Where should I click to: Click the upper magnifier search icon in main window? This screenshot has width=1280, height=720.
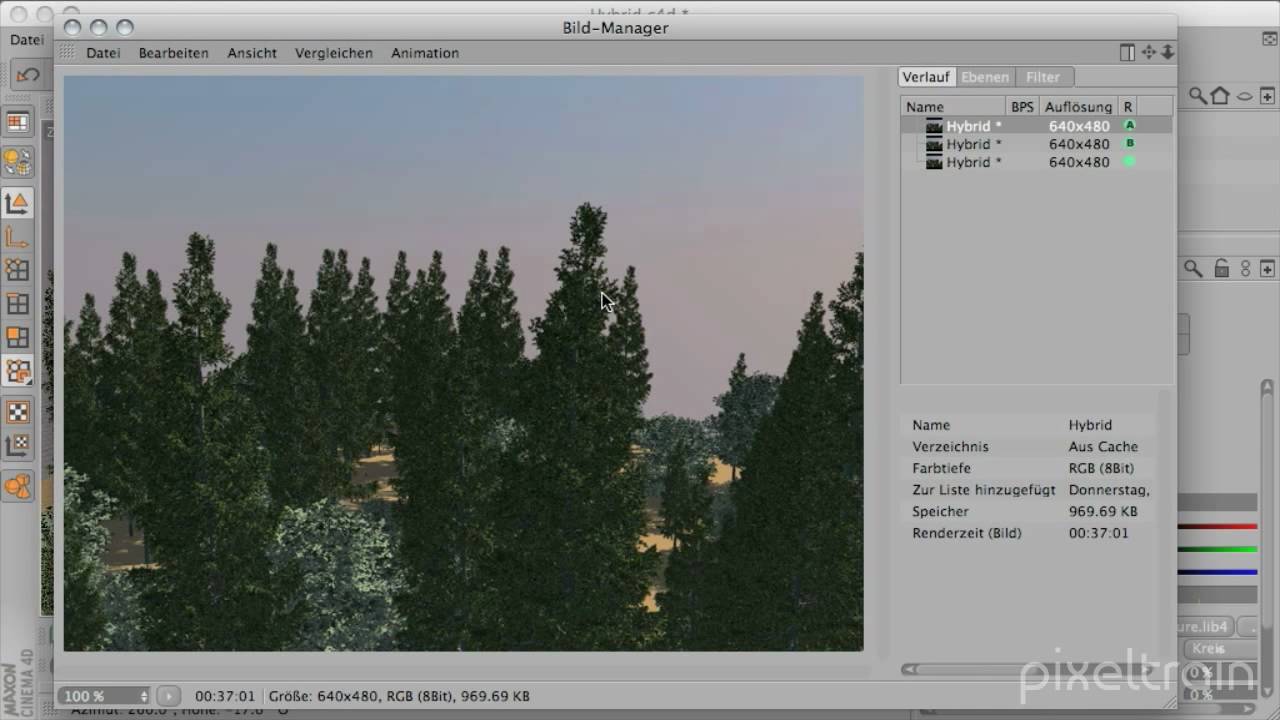coord(1197,96)
